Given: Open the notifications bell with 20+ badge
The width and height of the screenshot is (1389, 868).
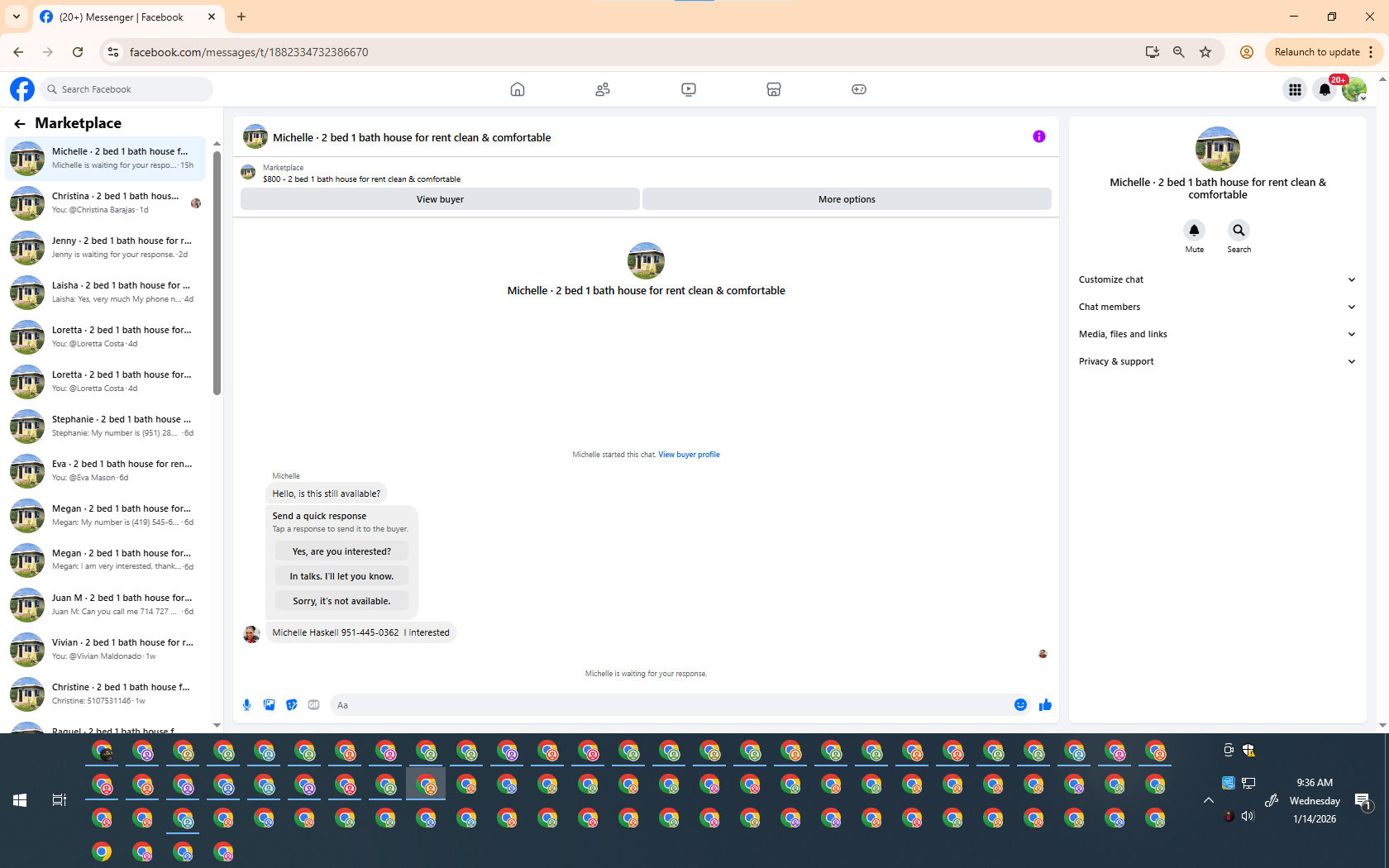Looking at the screenshot, I should pos(1325,89).
